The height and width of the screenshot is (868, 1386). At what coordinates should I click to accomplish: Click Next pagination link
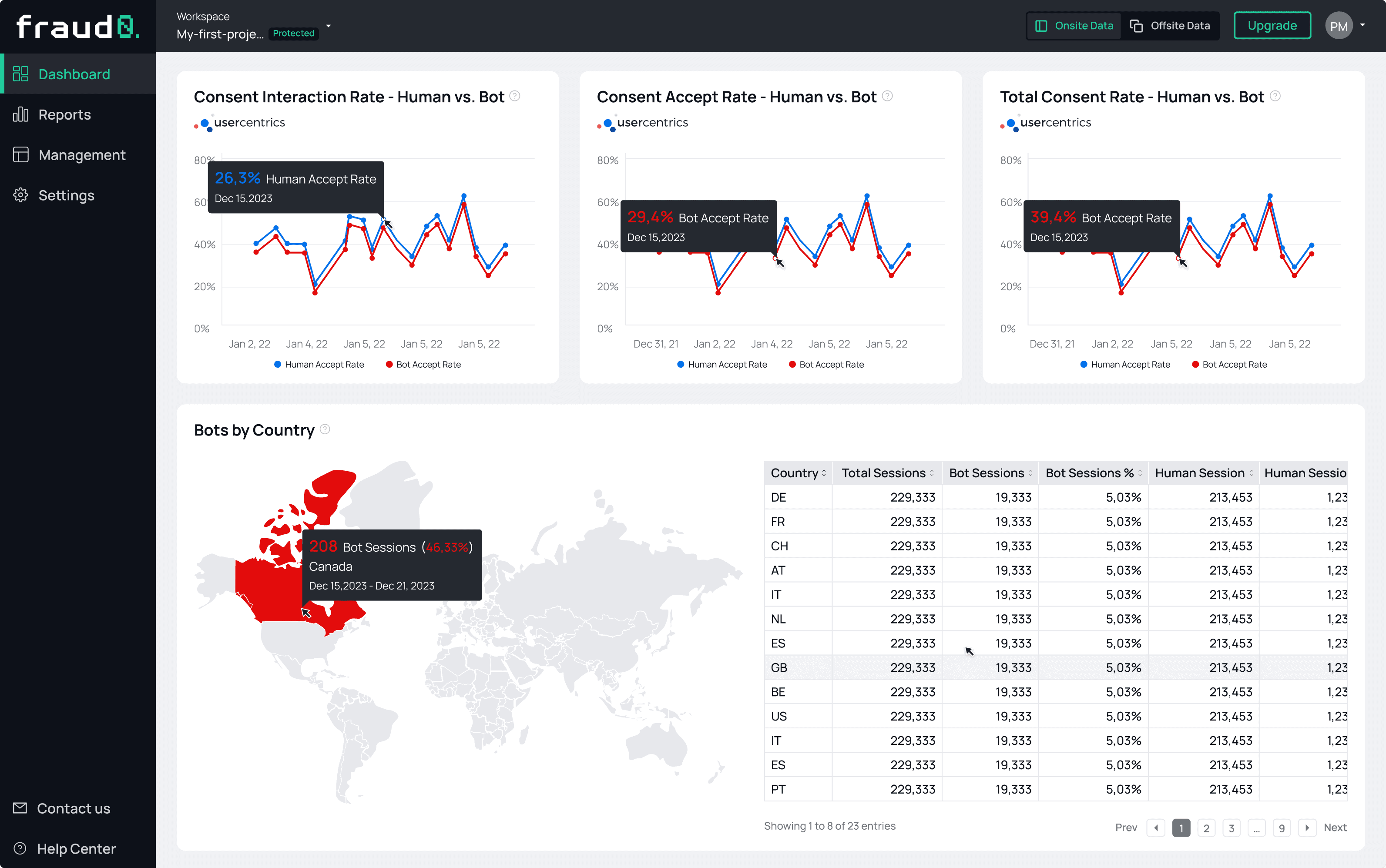(1335, 828)
